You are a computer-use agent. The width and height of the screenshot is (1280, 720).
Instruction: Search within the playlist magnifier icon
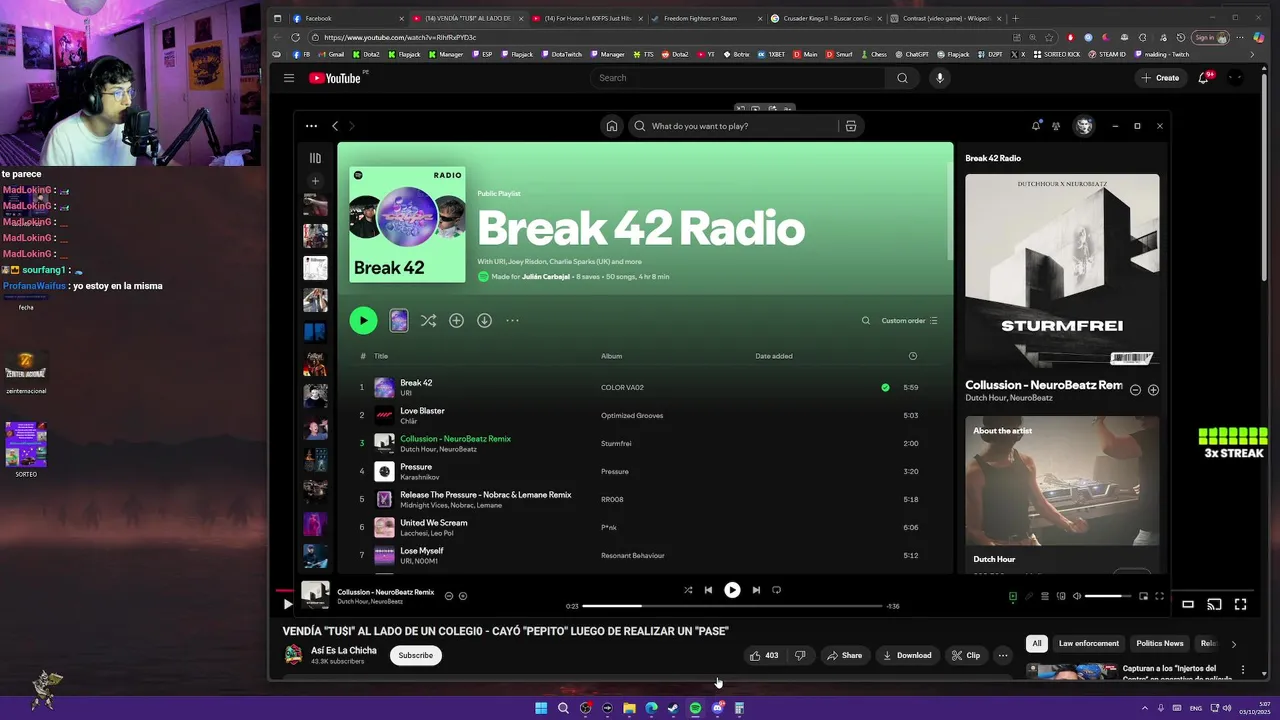(x=866, y=321)
